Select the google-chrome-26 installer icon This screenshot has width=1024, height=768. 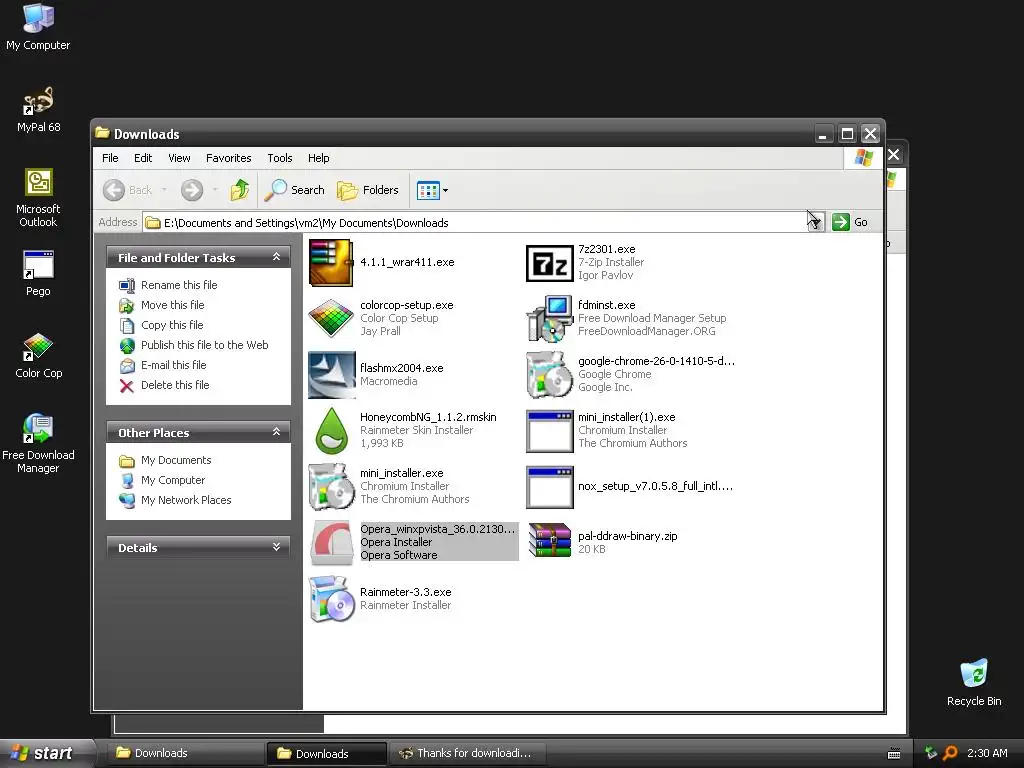(549, 375)
